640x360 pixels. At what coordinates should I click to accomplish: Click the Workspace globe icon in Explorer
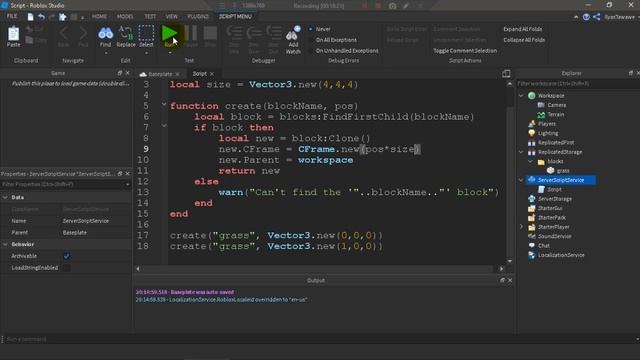coord(531,96)
